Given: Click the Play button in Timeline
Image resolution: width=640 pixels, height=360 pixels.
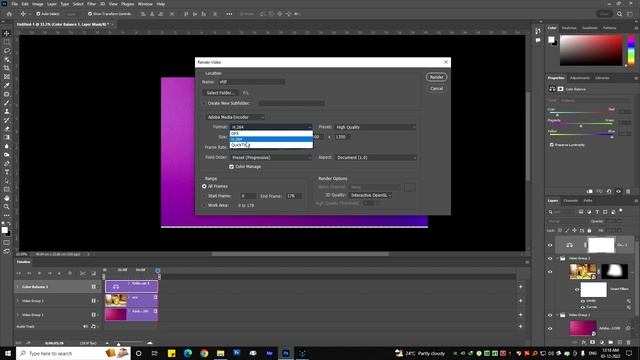Looking at the screenshot, I should [39, 273].
